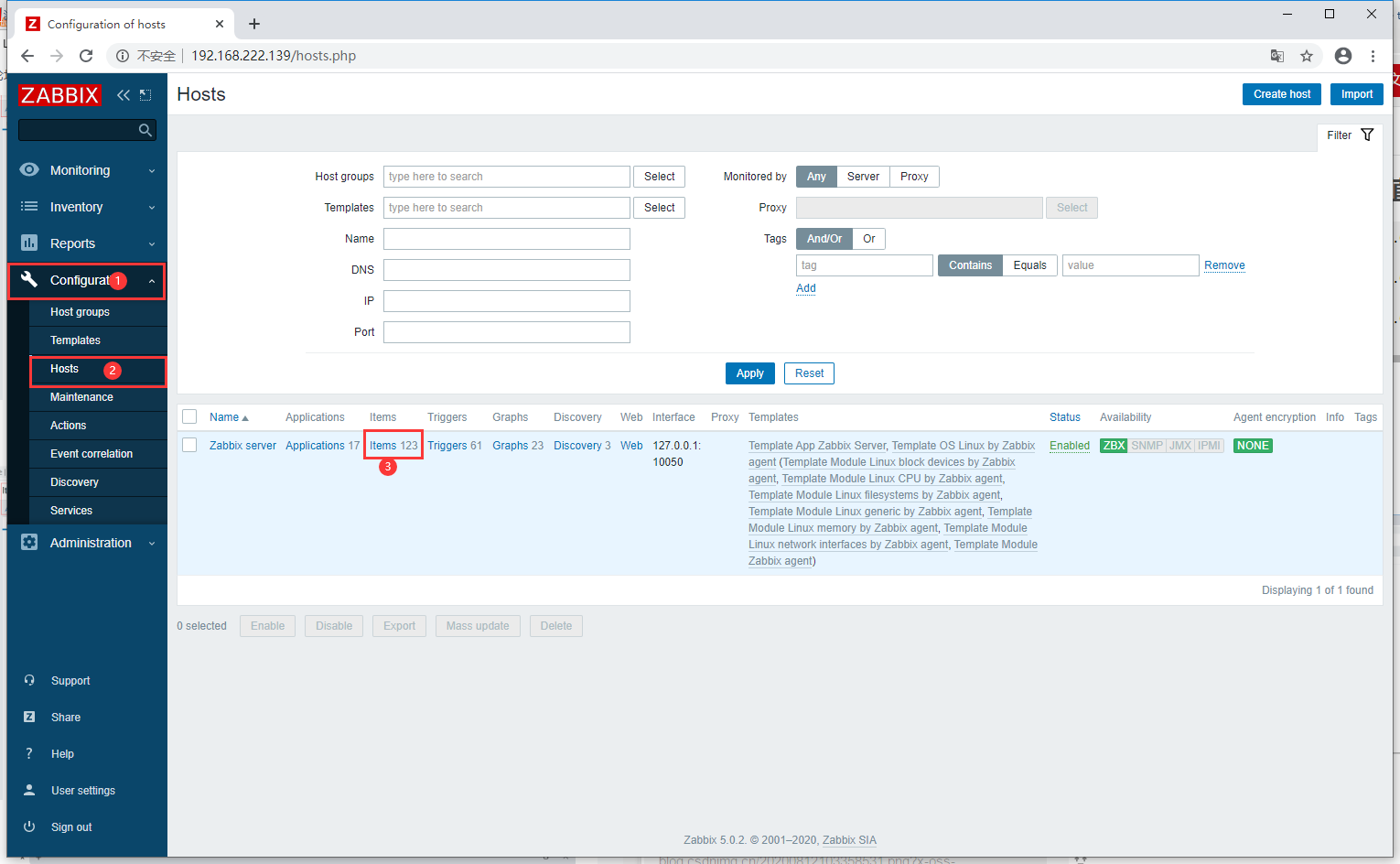Click the Import button
The height and width of the screenshot is (864, 1400).
[x=1357, y=94]
